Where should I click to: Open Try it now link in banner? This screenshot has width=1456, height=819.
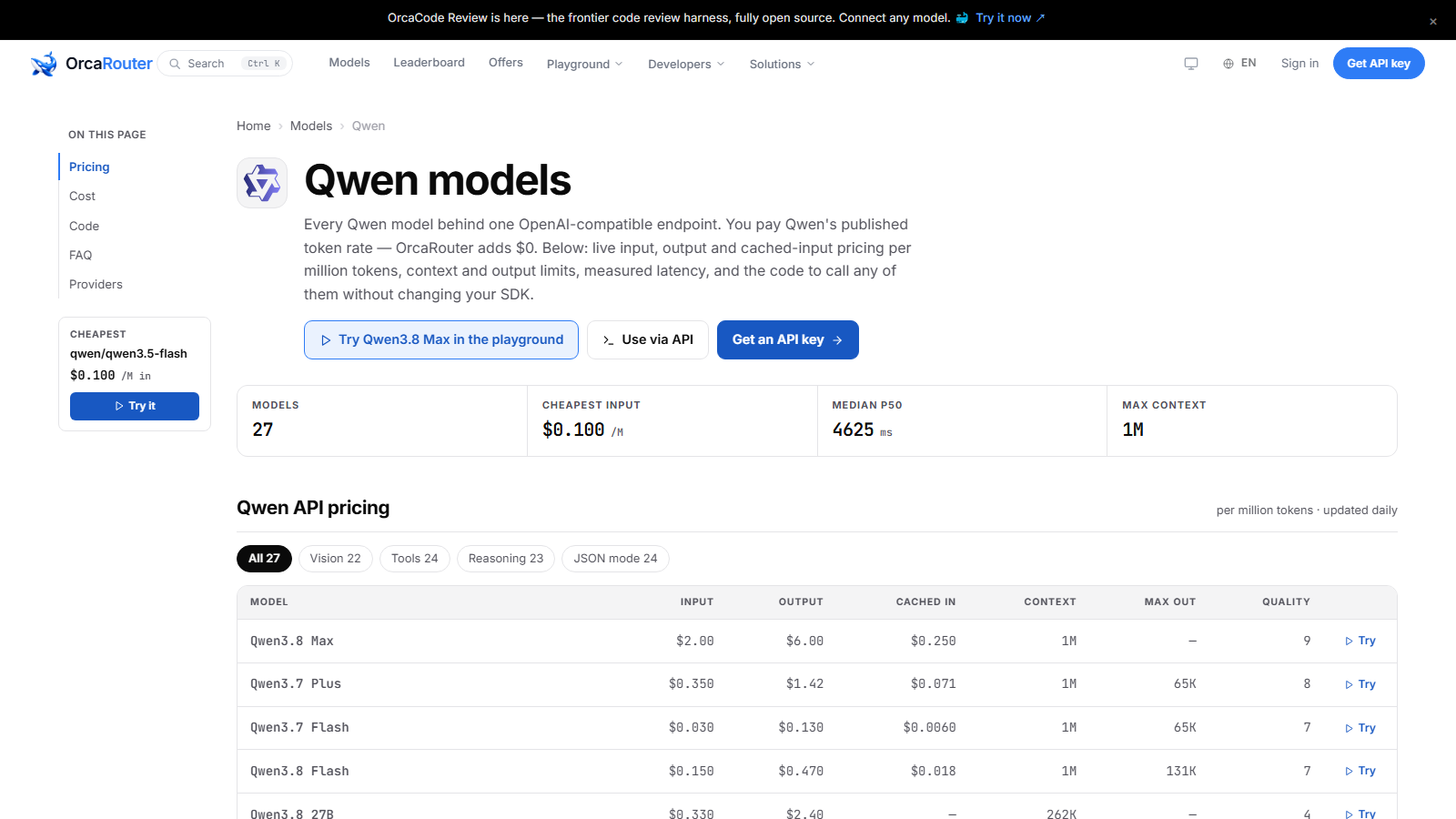pos(1010,18)
